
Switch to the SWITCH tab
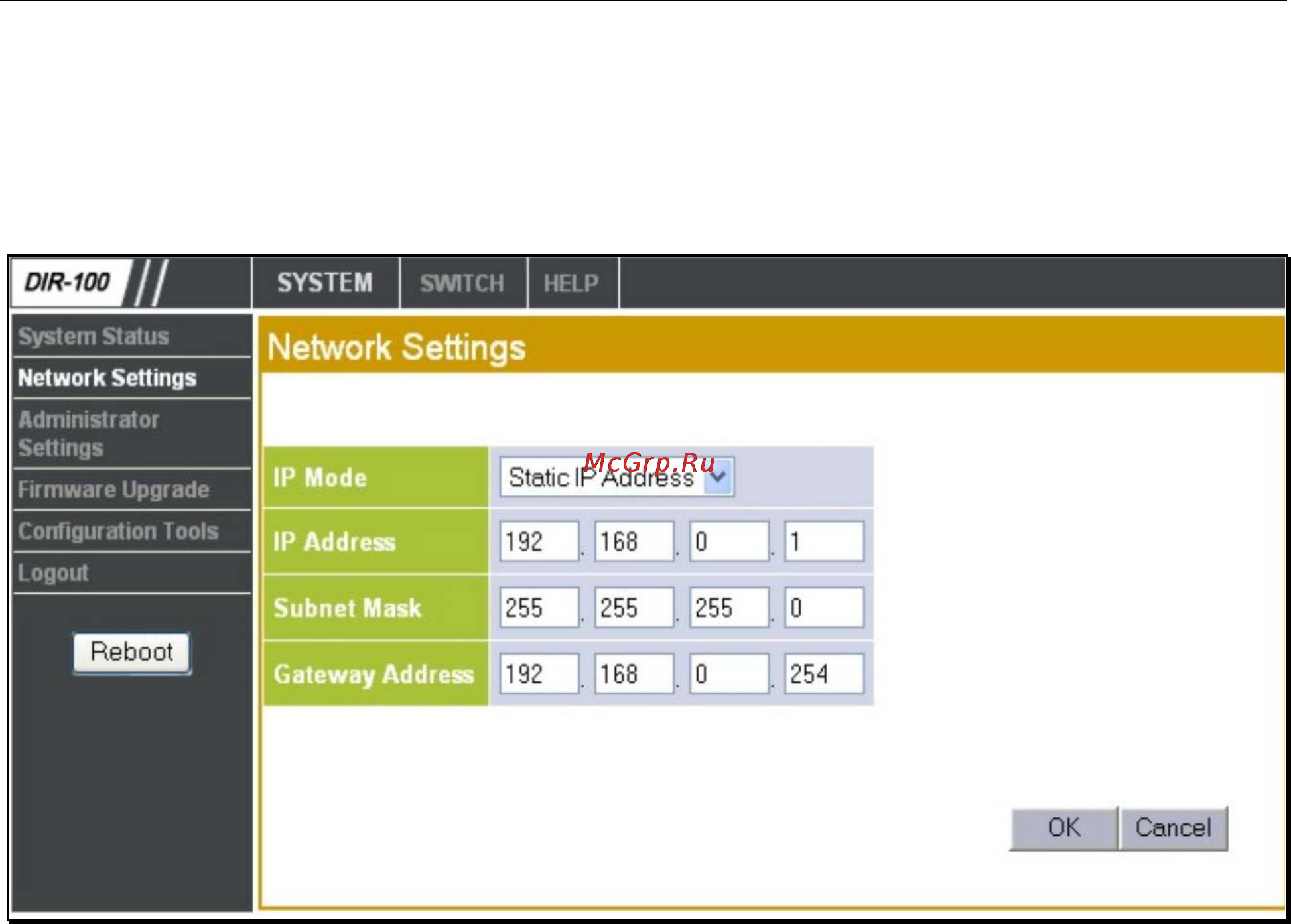click(462, 283)
